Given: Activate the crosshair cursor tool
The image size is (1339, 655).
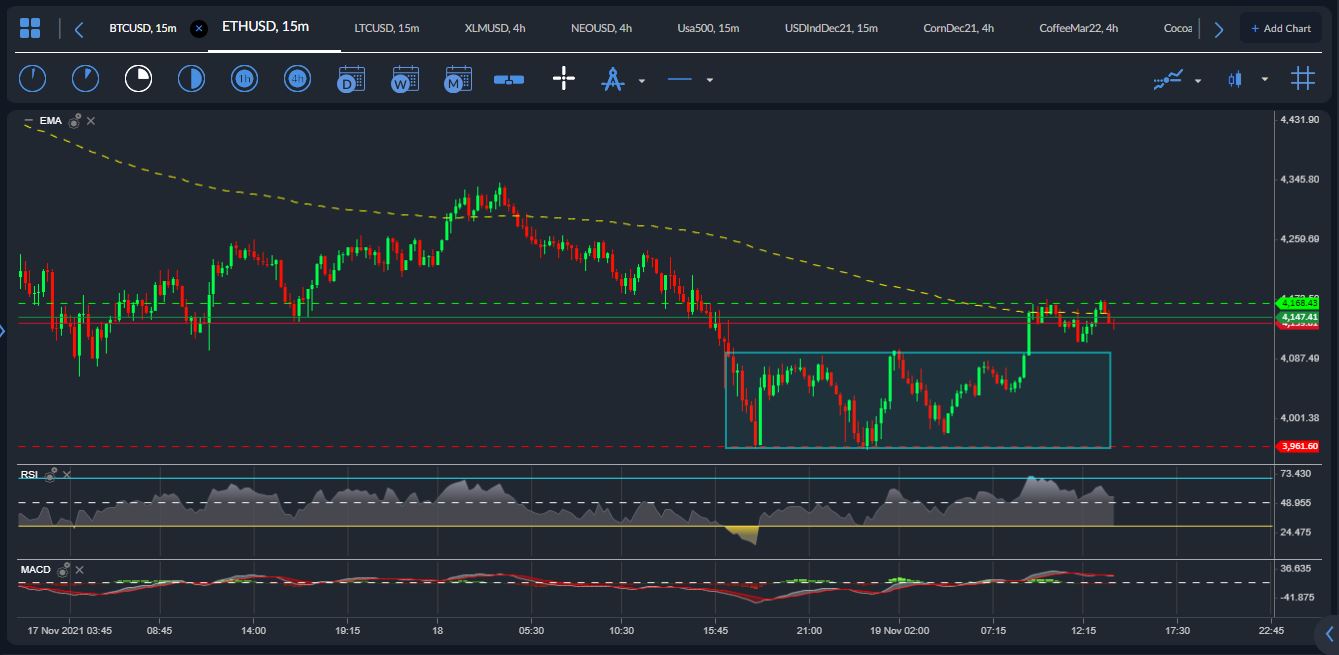Looking at the screenshot, I should click(564, 79).
